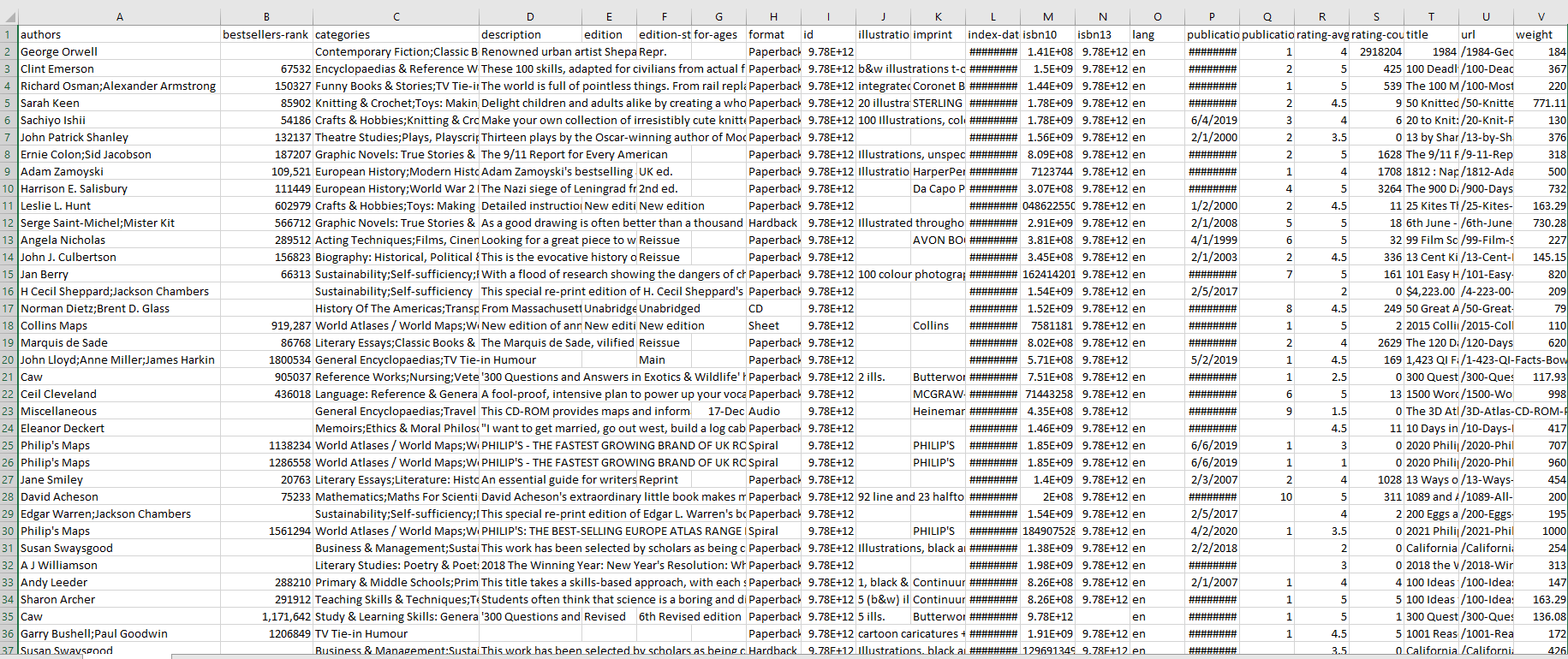Click the 'Marquis de Sade' cell

pyautogui.click(x=119, y=342)
